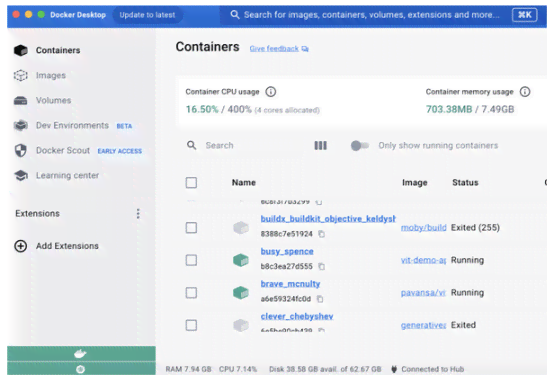Open the vit-demo image link
The height and width of the screenshot is (383, 554).
pos(424,260)
